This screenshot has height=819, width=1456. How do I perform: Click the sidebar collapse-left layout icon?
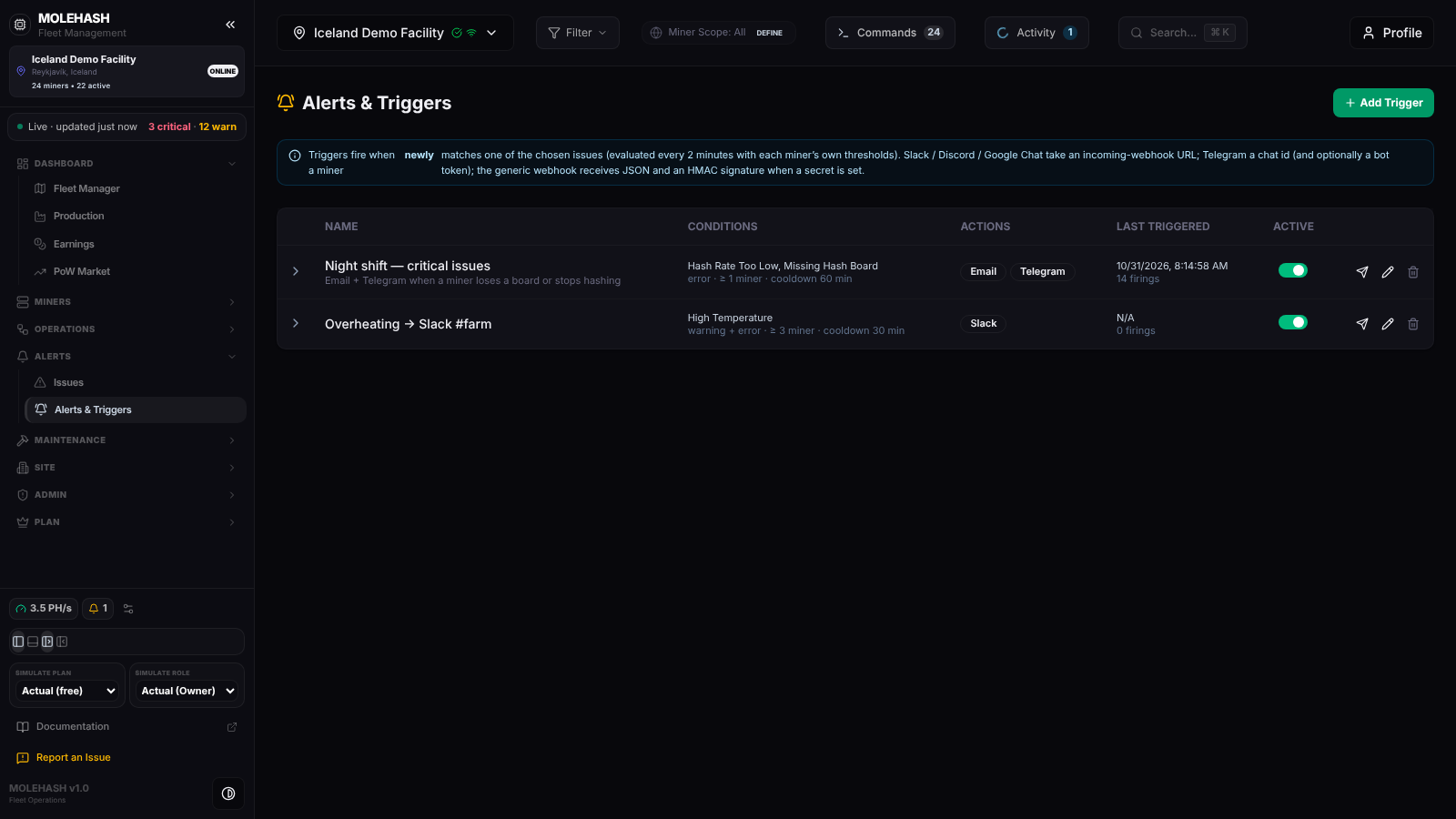(62, 642)
